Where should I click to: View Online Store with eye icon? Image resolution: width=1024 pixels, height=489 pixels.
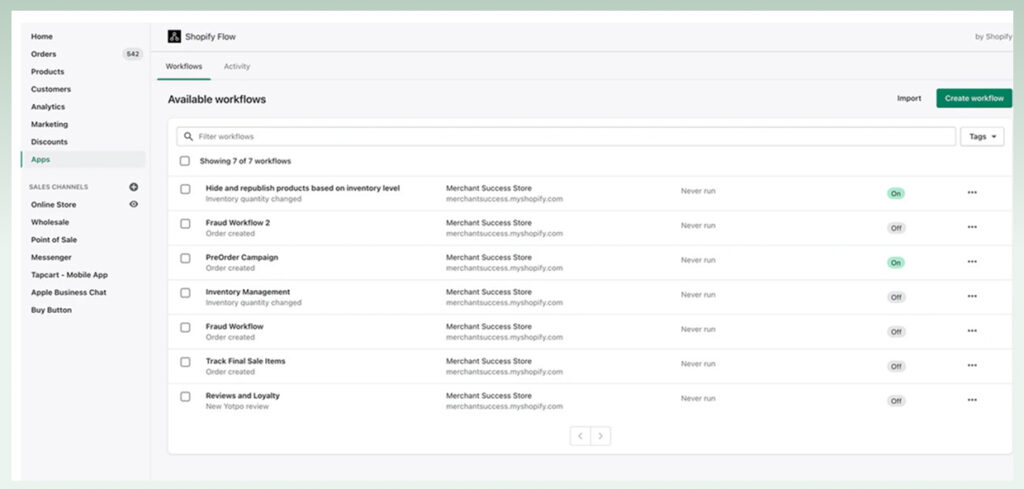(x=134, y=204)
